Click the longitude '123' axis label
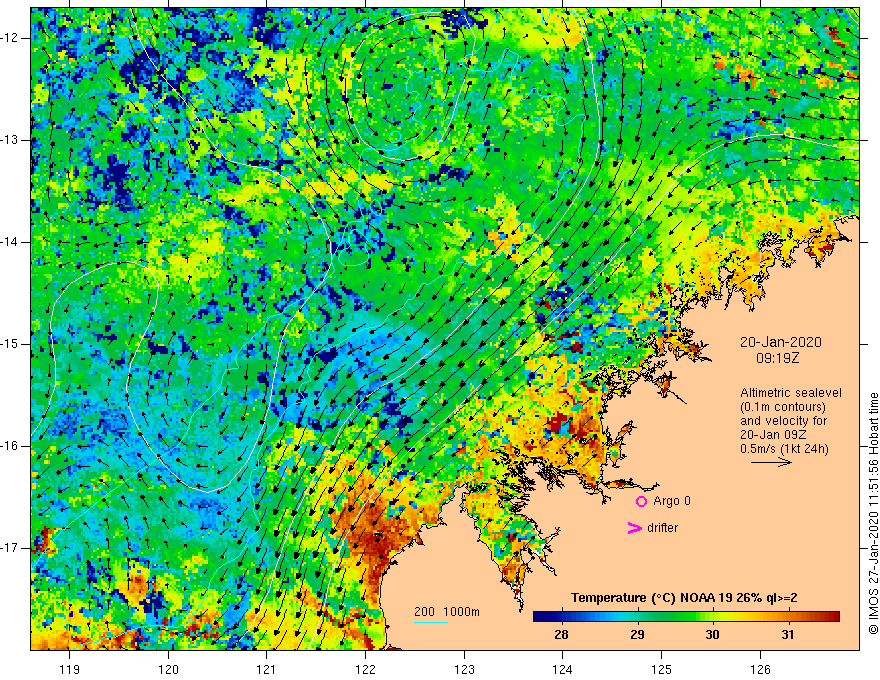The width and height of the screenshot is (880, 680). click(x=464, y=669)
